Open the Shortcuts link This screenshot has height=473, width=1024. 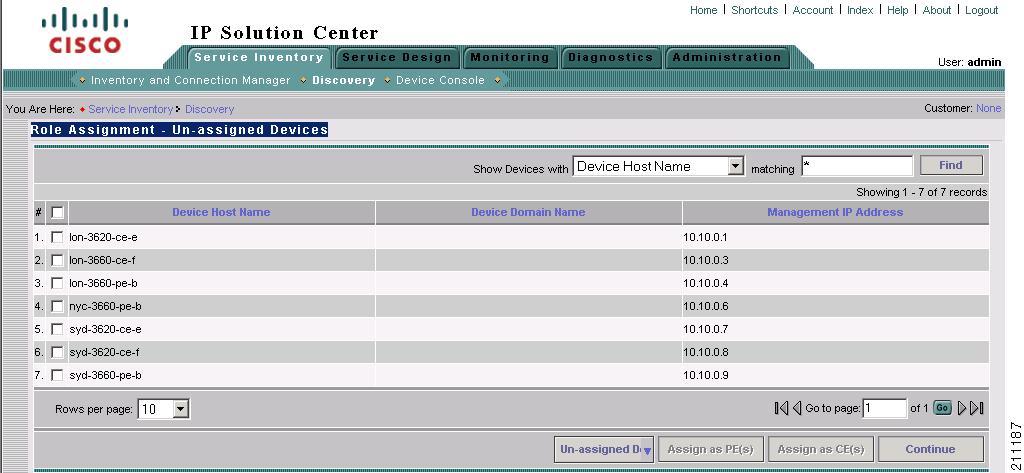click(754, 10)
